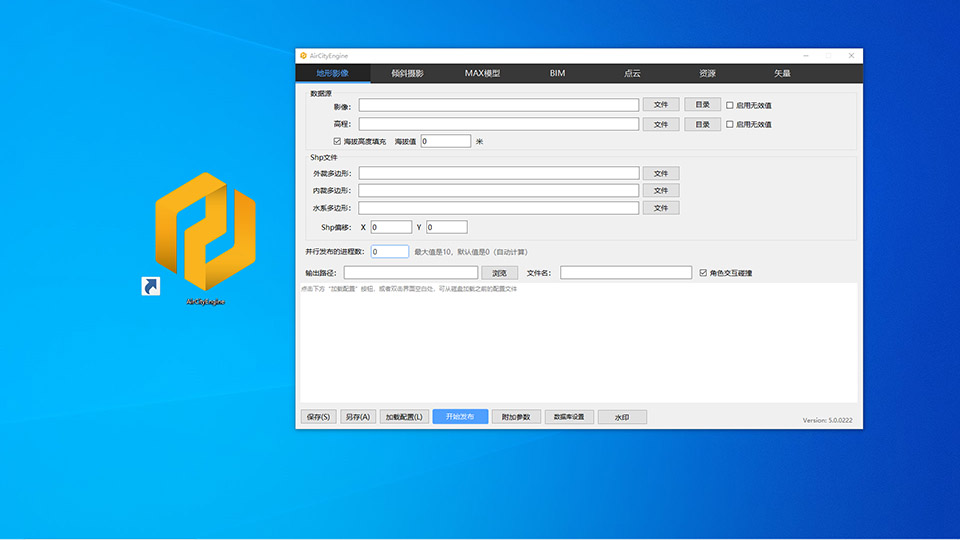Focus the 外裁多边形 input field
Screen dimensions: 960x540
tap(499, 173)
